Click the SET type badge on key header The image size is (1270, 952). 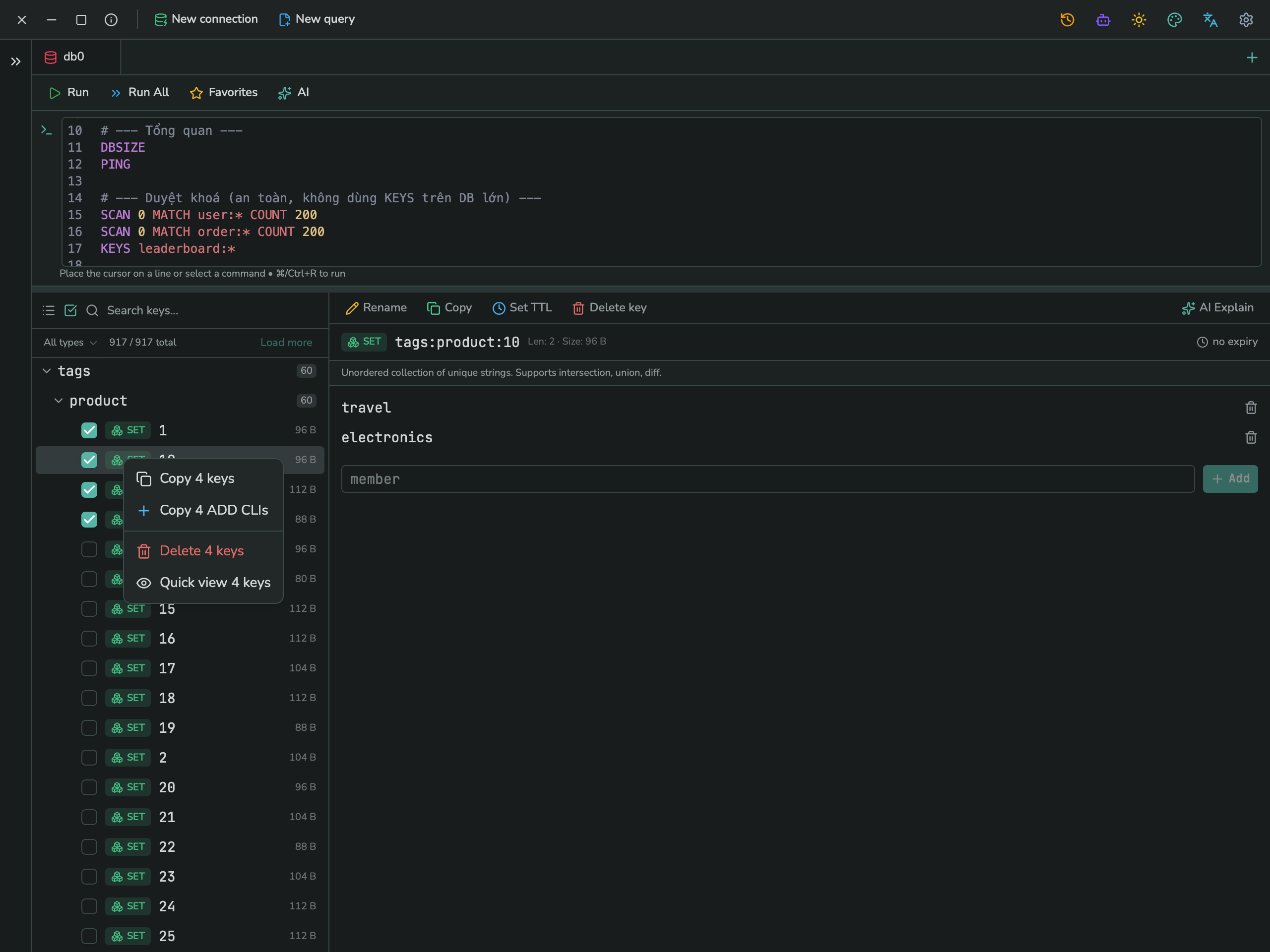point(364,342)
